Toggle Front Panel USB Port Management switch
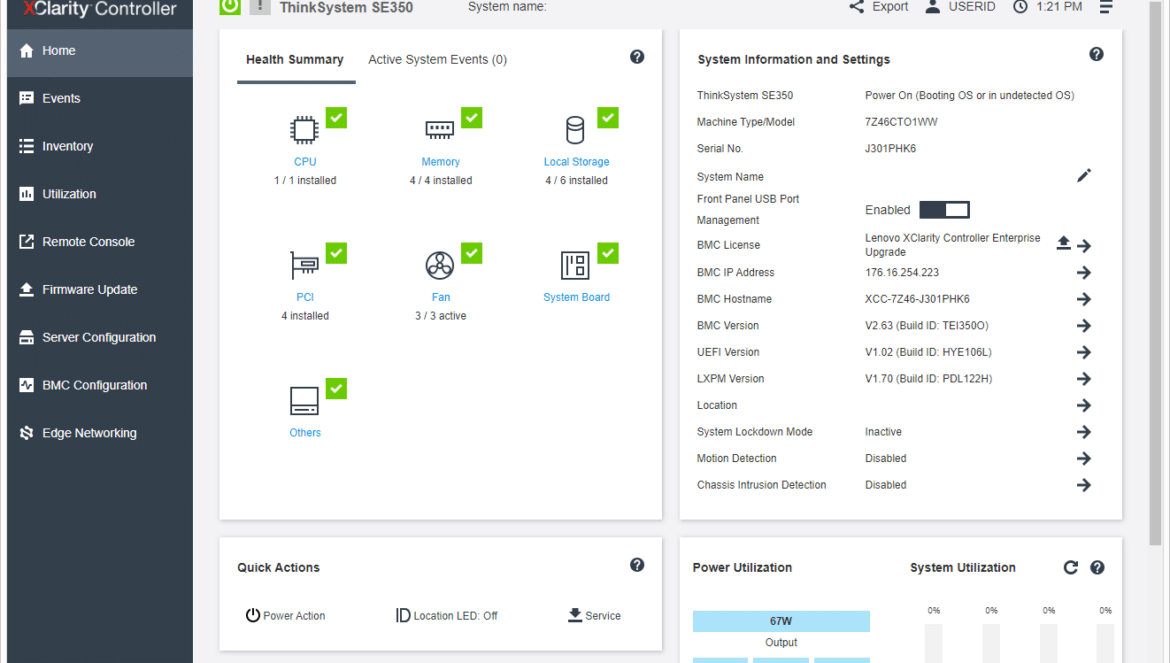 tap(945, 210)
